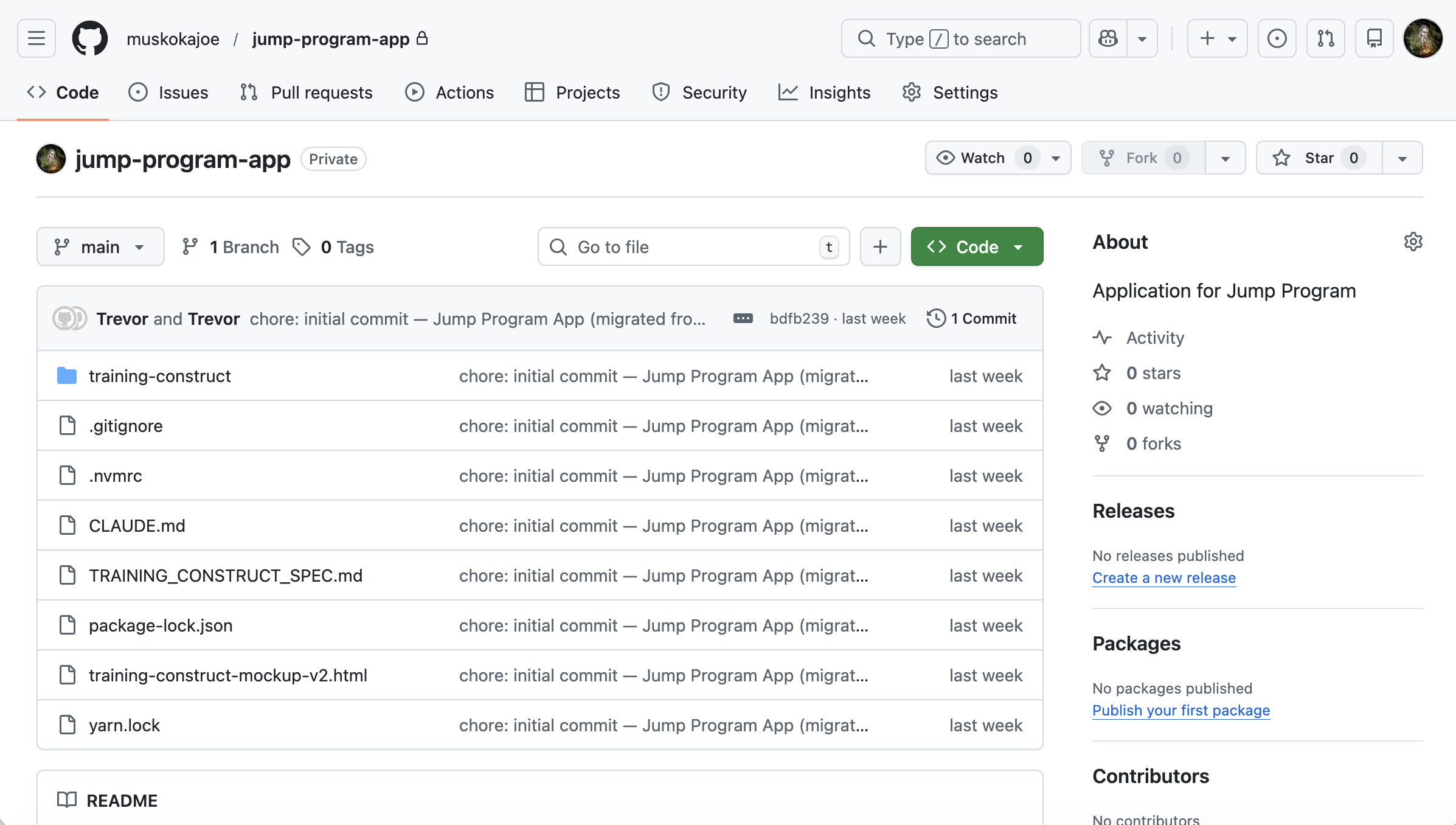
Task: Open the main branch dropdown
Action: [100, 246]
